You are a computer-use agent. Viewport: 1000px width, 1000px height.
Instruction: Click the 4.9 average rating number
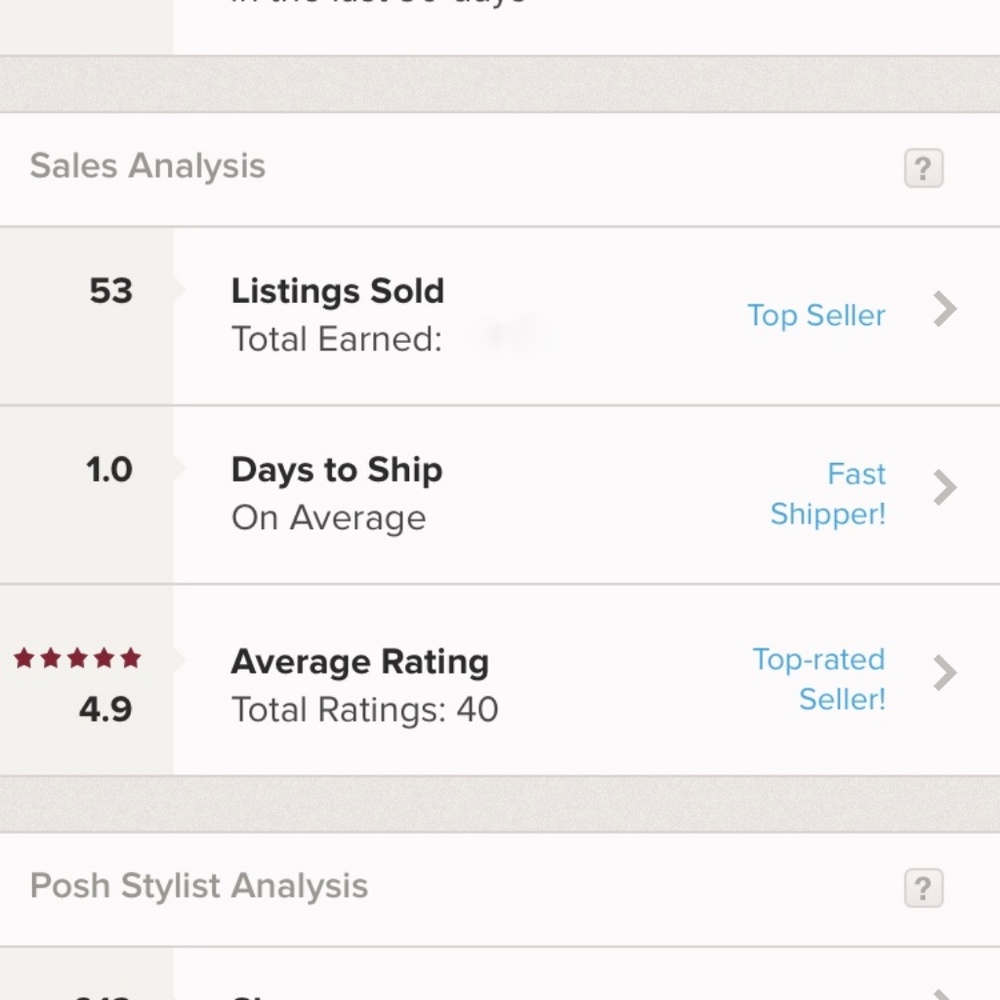(x=107, y=710)
